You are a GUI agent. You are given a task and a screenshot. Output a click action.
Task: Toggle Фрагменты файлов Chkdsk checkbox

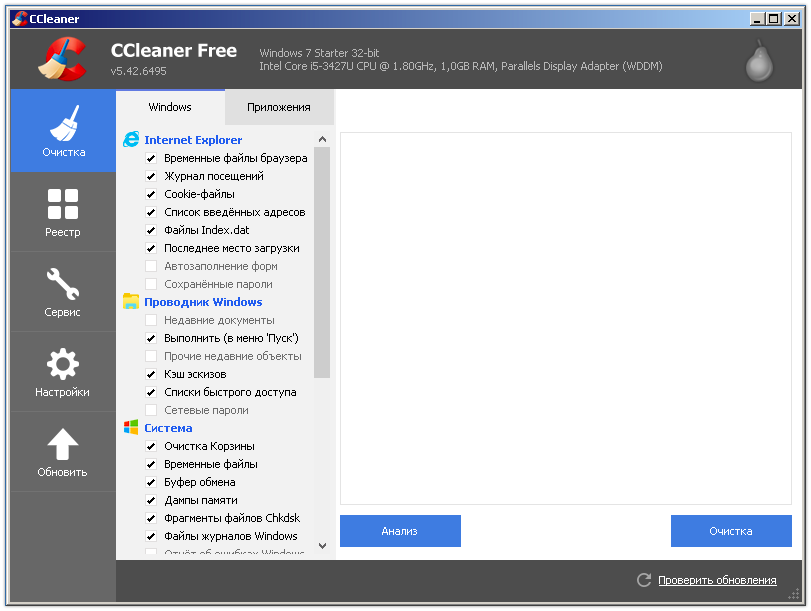point(151,518)
